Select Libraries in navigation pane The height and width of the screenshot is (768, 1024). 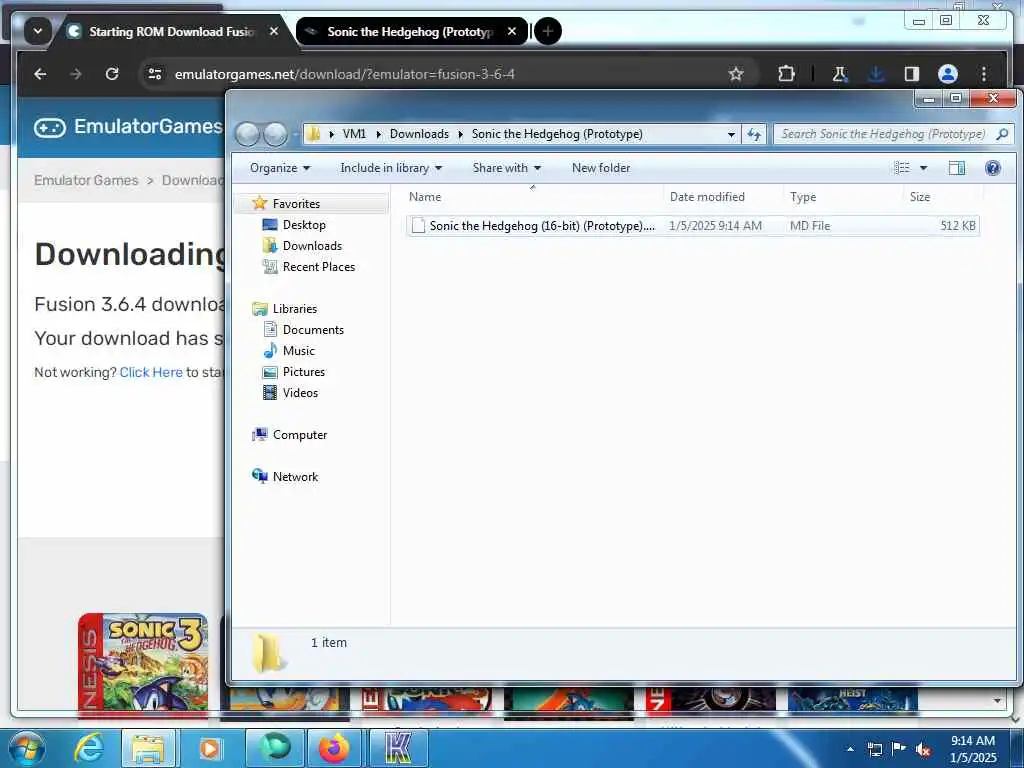pos(295,309)
